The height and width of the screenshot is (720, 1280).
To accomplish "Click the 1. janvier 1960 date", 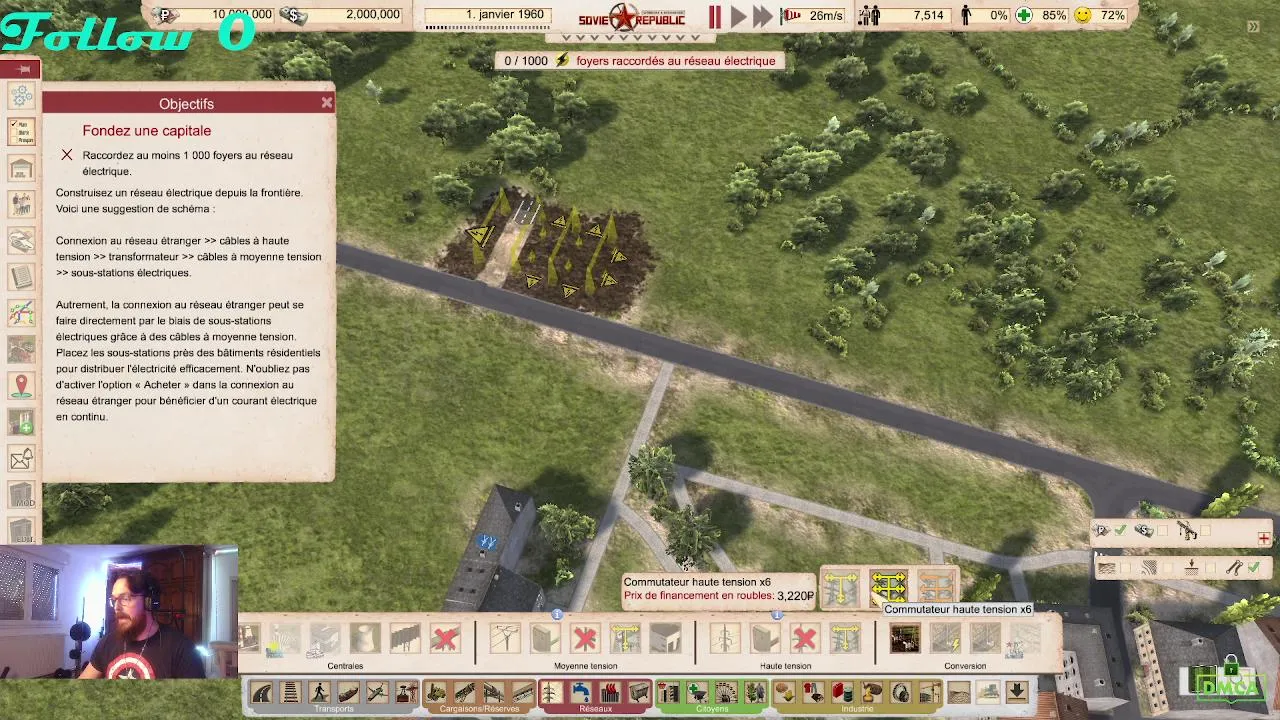I will tap(505, 15).
